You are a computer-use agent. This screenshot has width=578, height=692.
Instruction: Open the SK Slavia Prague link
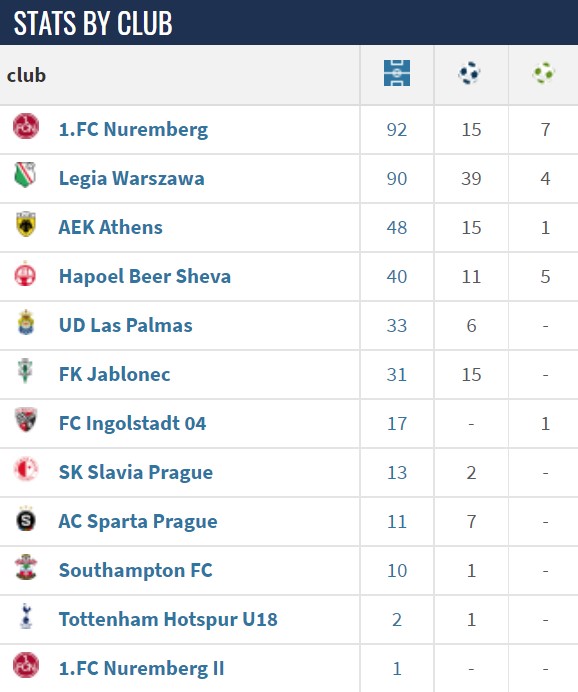tap(136, 472)
